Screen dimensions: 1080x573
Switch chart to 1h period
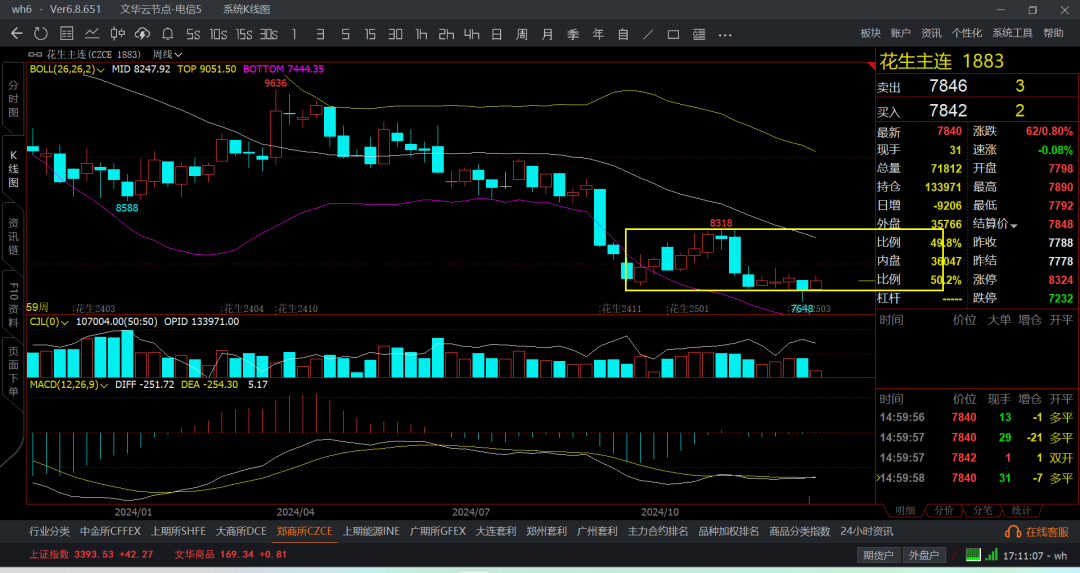[421, 34]
